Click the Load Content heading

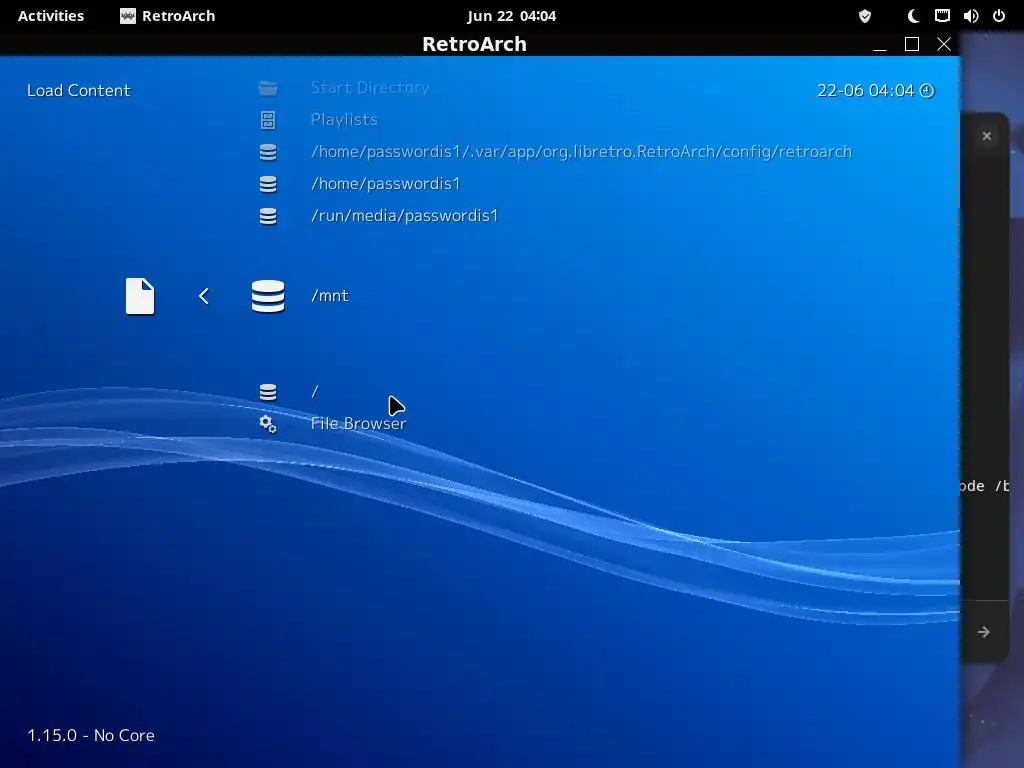coord(78,90)
